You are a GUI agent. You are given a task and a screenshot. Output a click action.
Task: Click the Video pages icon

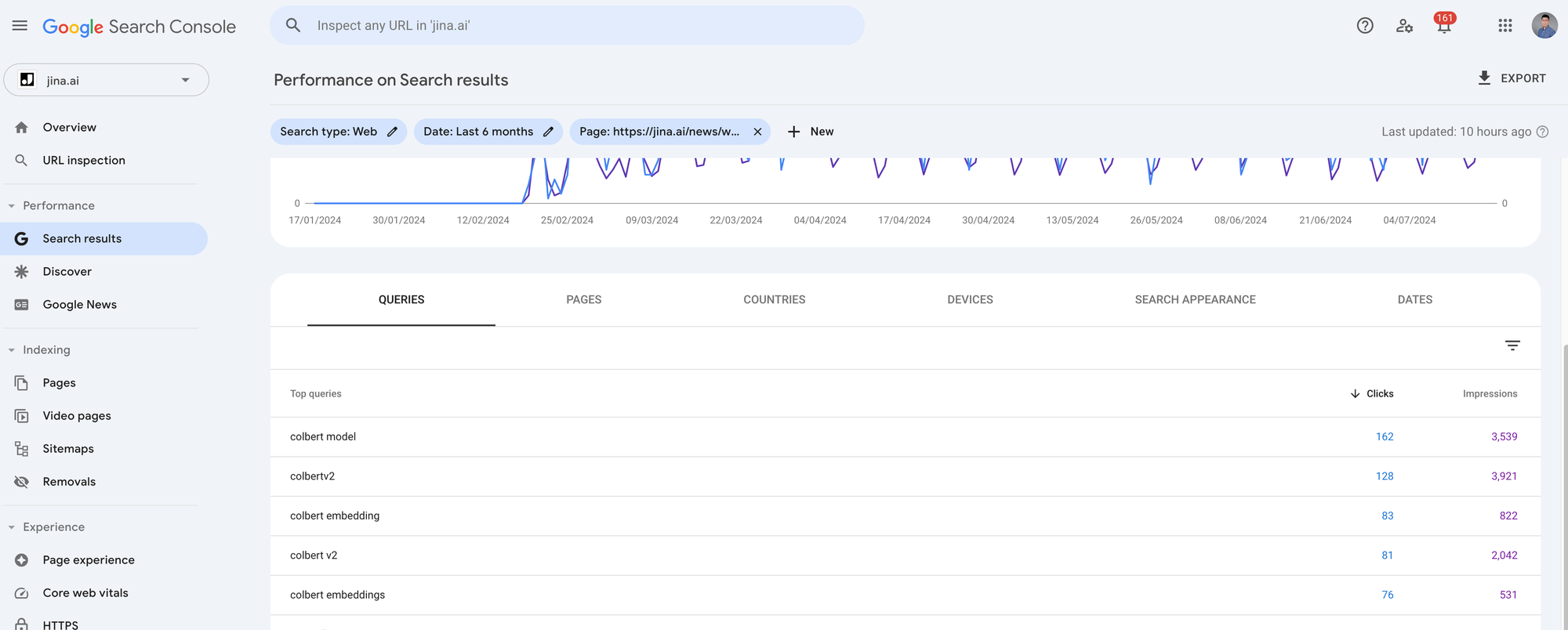tap(21, 415)
